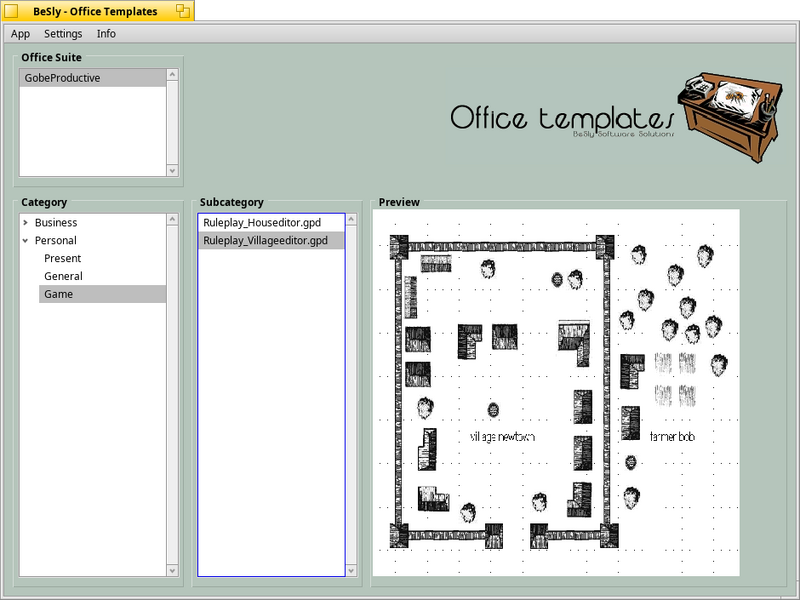Select the Present subcategory item
The image size is (800, 600).
(62, 258)
